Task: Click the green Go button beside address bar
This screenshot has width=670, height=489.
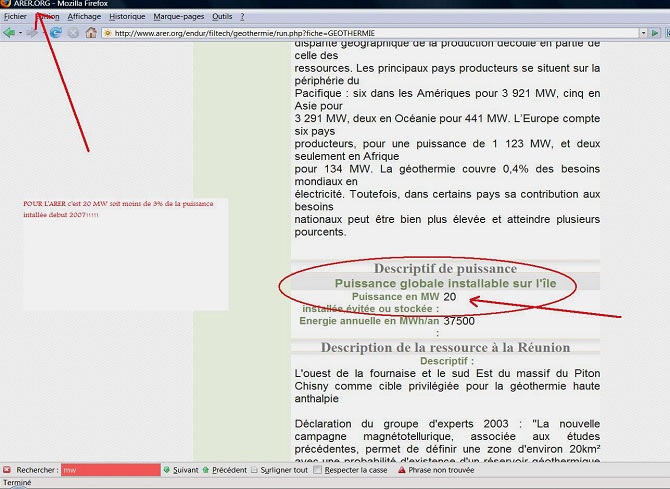Action: point(655,33)
